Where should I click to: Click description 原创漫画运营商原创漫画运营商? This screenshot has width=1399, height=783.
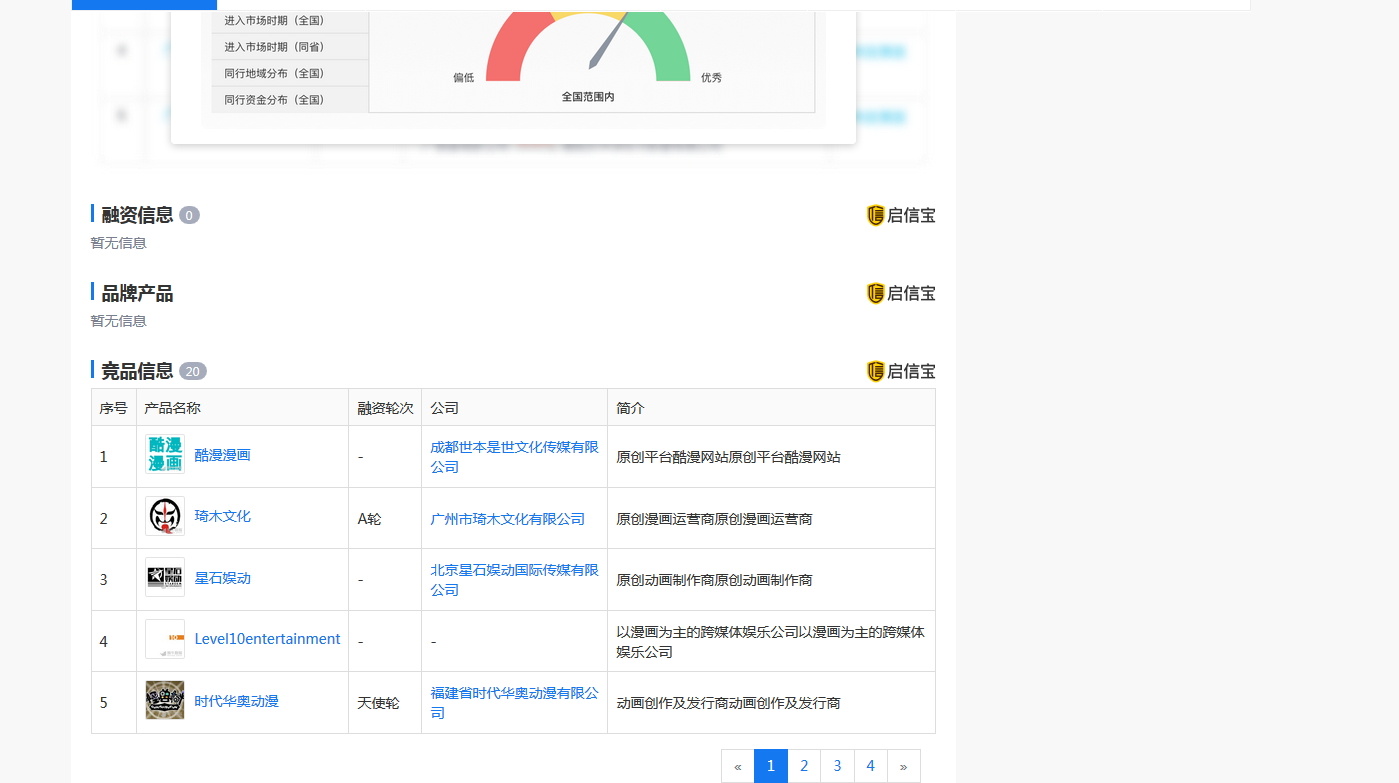pyautogui.click(x=715, y=519)
